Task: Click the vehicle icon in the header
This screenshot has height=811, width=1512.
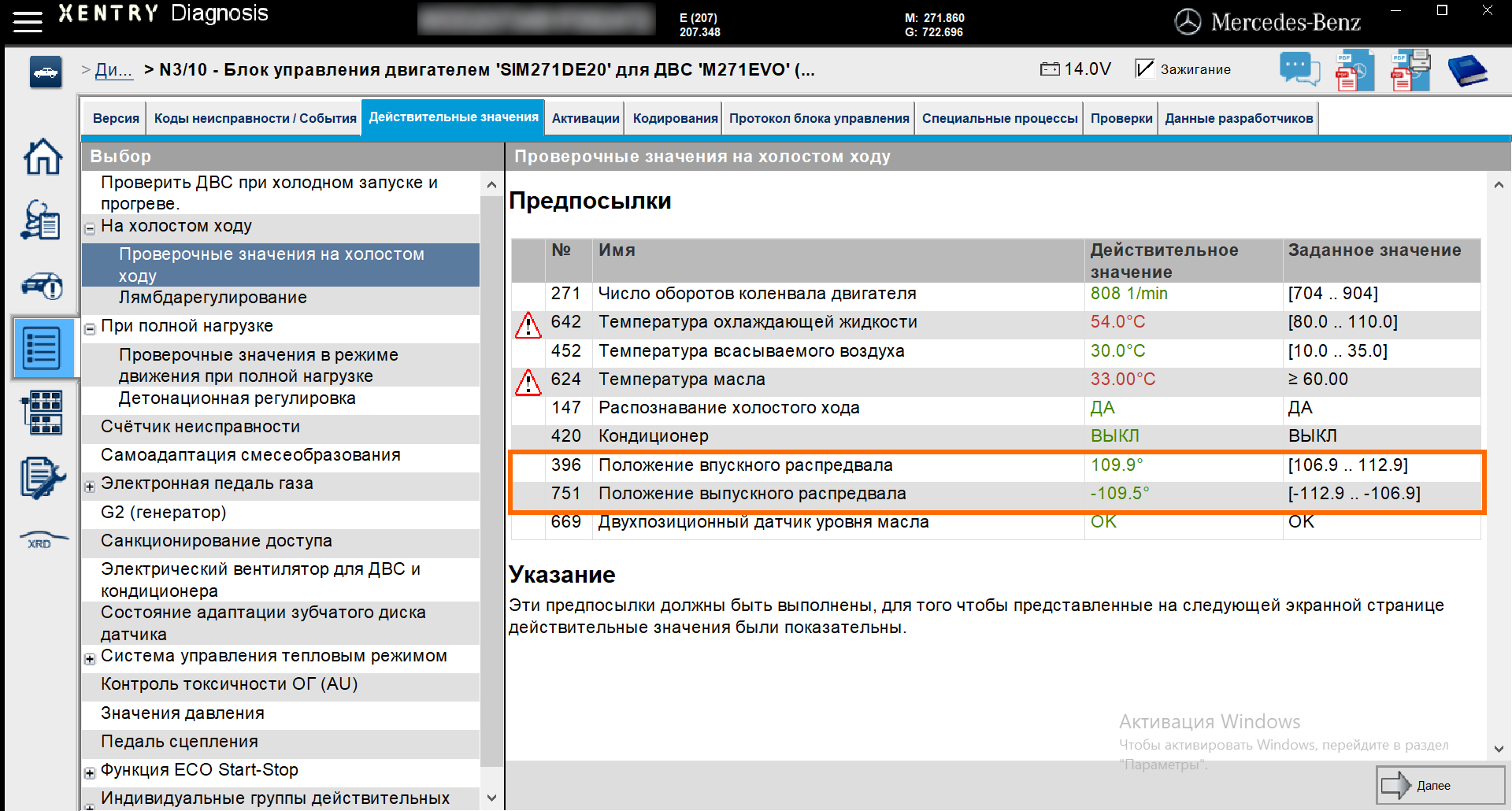Action: coord(46,72)
